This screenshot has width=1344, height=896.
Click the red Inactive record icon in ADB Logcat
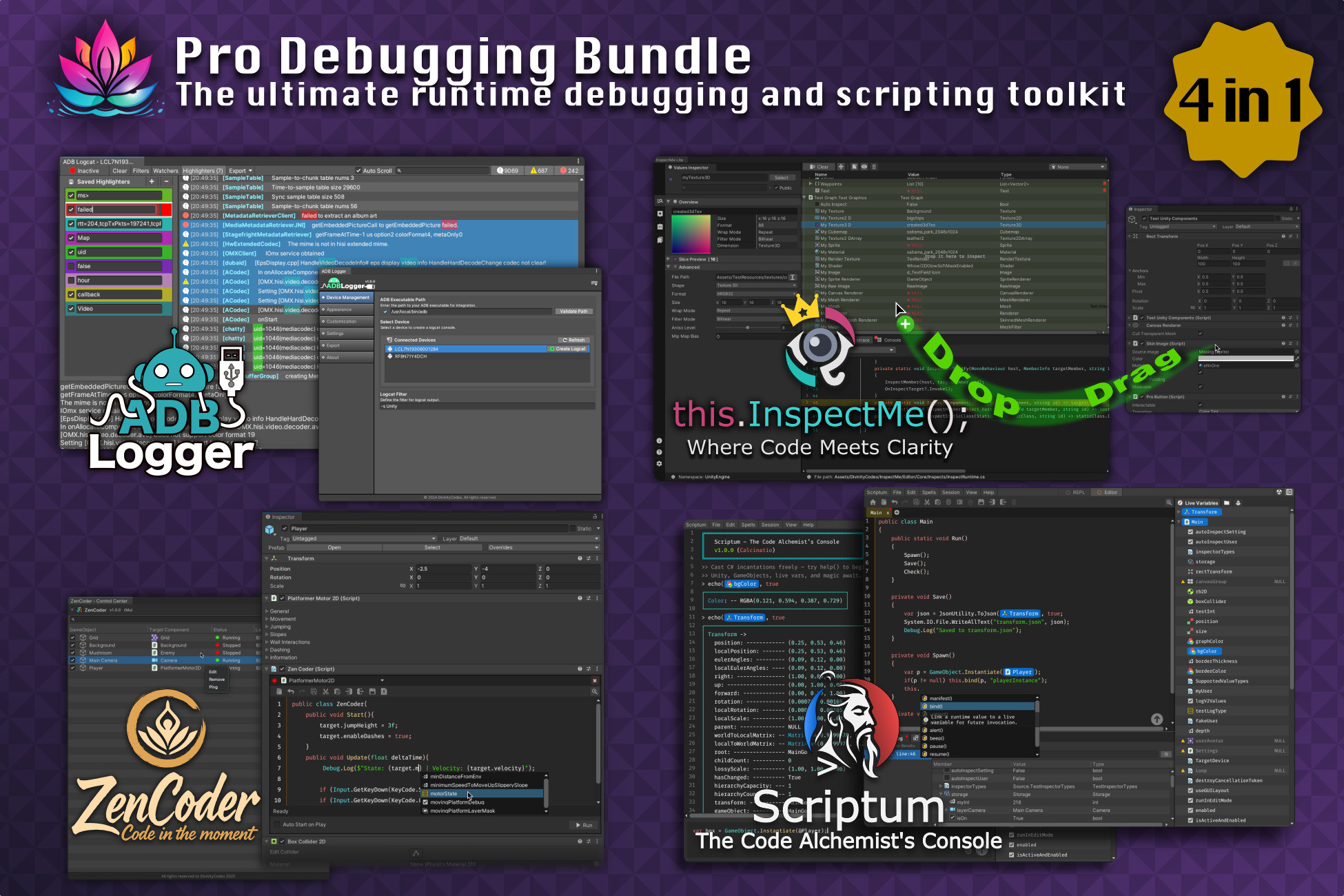pos(72,171)
